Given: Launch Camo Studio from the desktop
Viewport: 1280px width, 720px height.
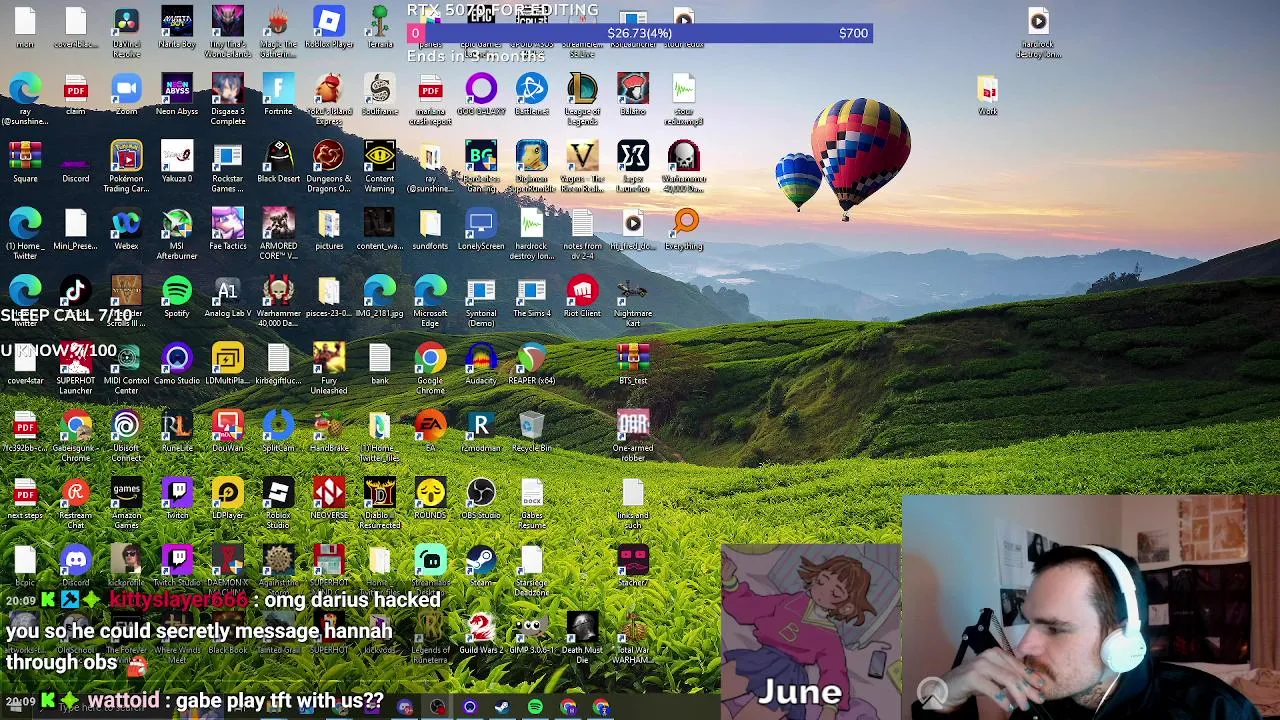Looking at the screenshot, I should pyautogui.click(x=177, y=363).
